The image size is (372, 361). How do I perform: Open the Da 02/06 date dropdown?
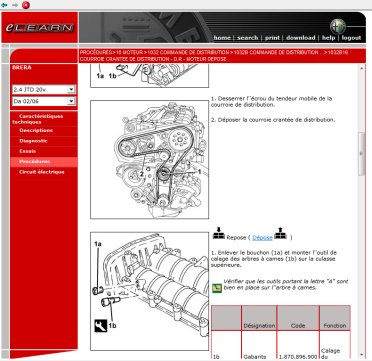click(x=44, y=101)
